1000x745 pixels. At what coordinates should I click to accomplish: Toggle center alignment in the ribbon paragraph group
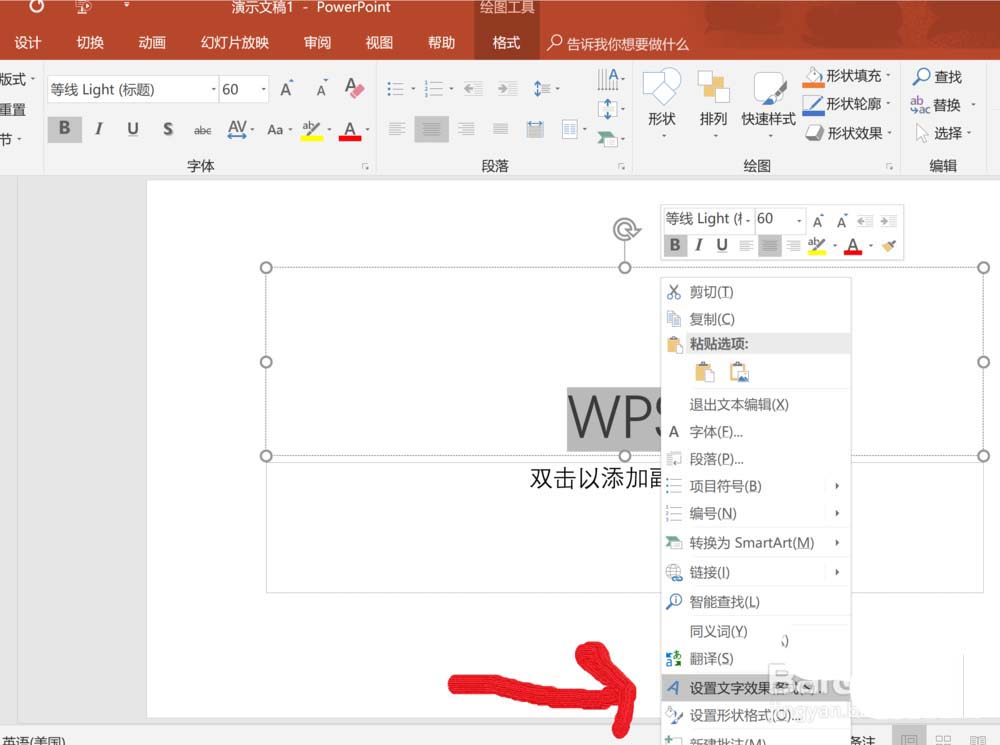431,129
